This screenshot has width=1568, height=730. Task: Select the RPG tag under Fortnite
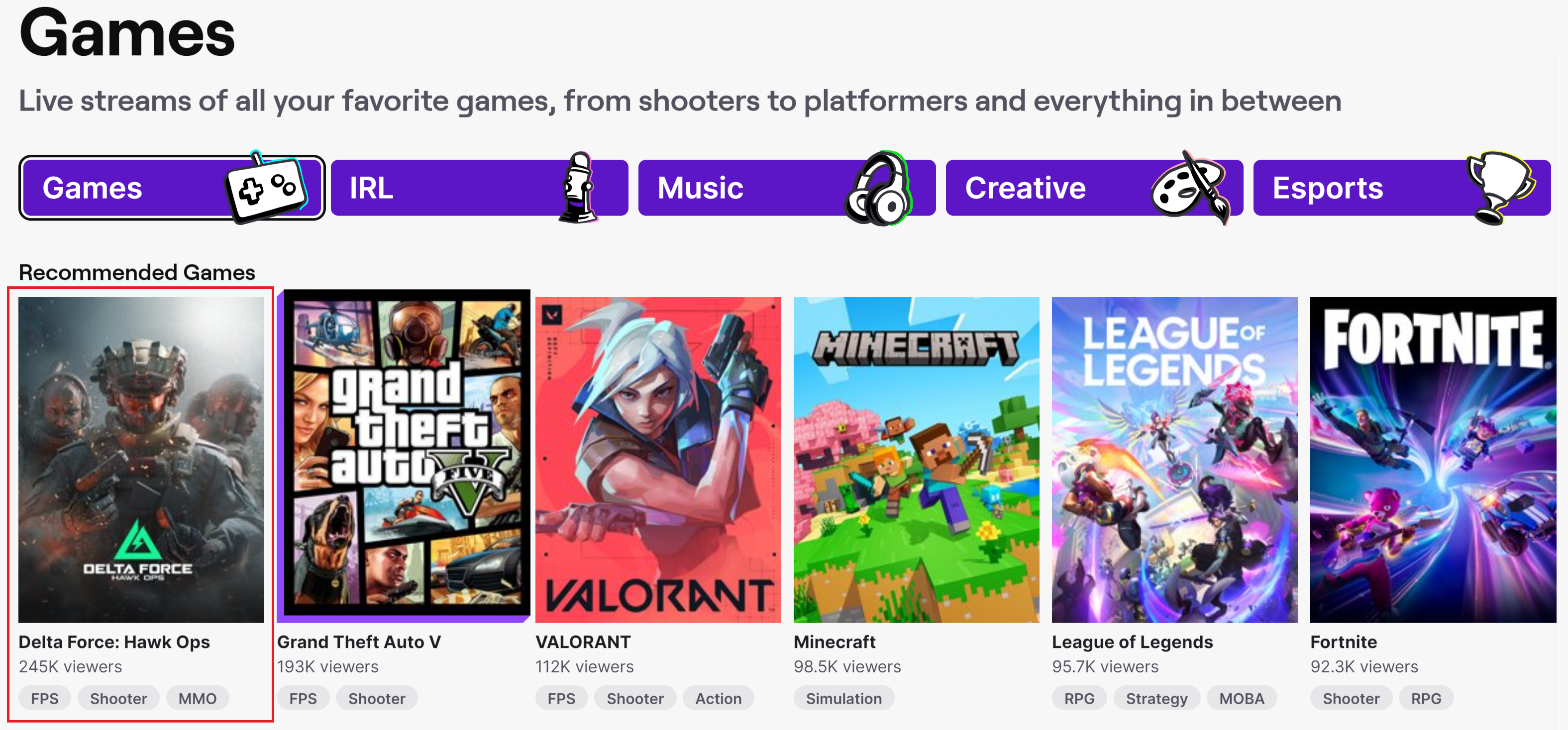1426,698
